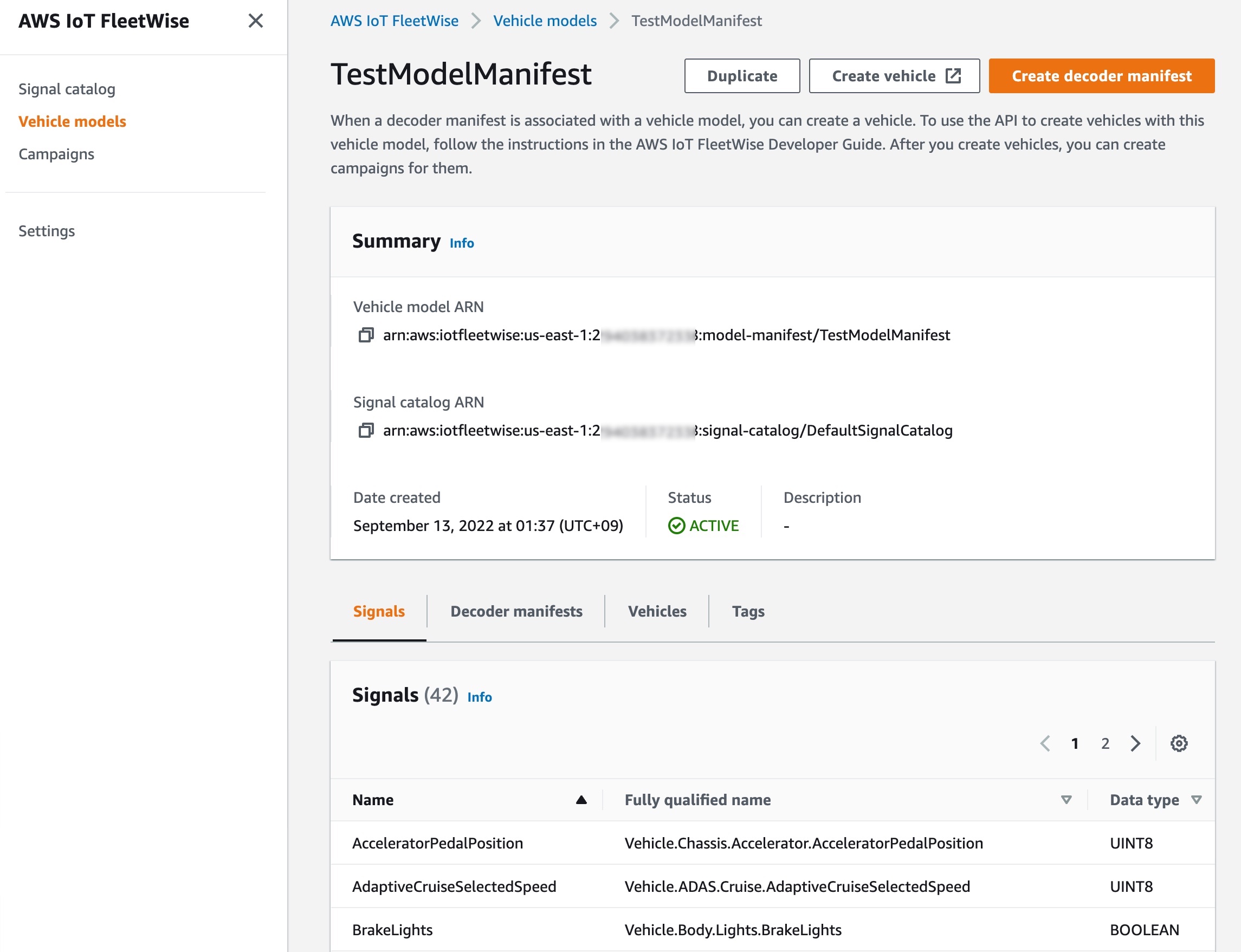This screenshot has width=1241, height=952.
Task: Open table preferences gear icon
Action: (1179, 743)
